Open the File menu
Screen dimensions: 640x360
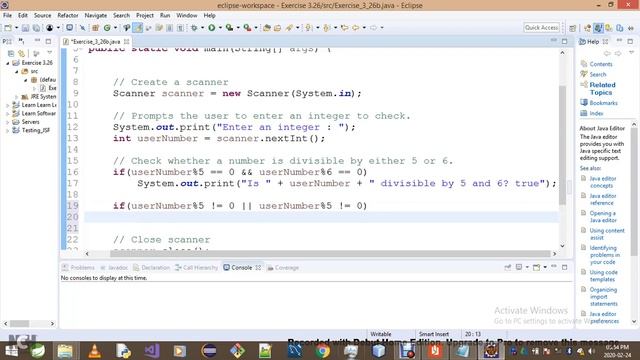pyautogui.click(x=7, y=16)
